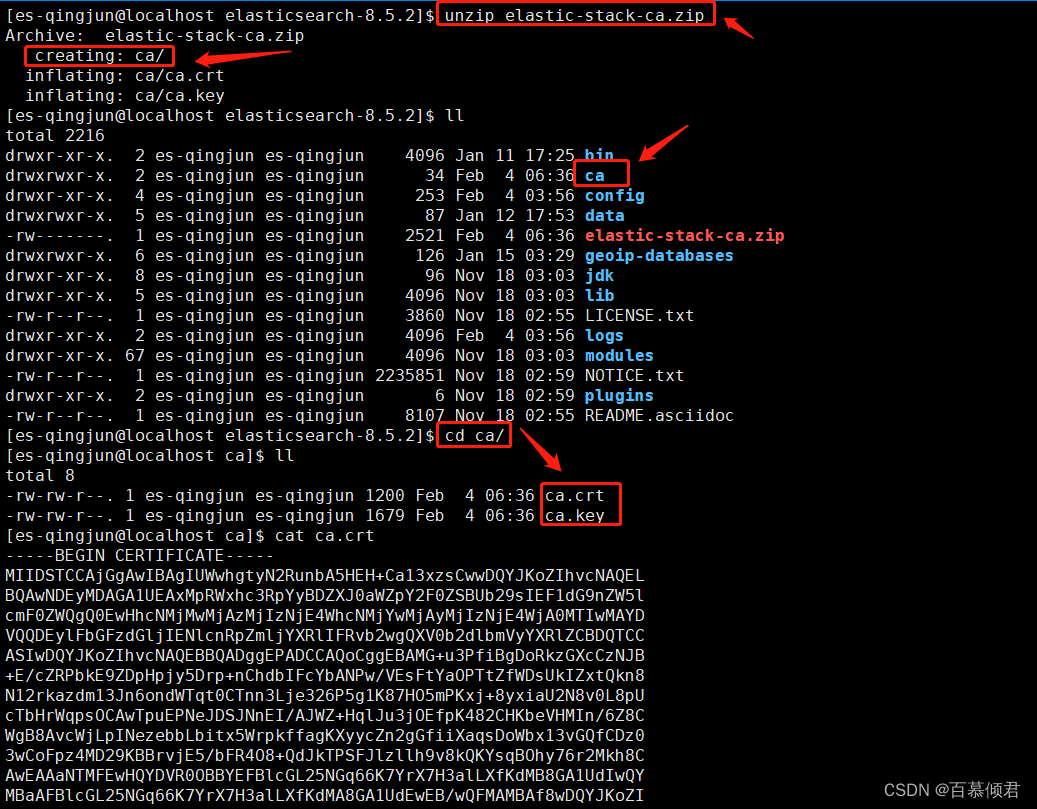Click the 'lib' directory name
This screenshot has height=809, width=1037.
tap(599, 296)
